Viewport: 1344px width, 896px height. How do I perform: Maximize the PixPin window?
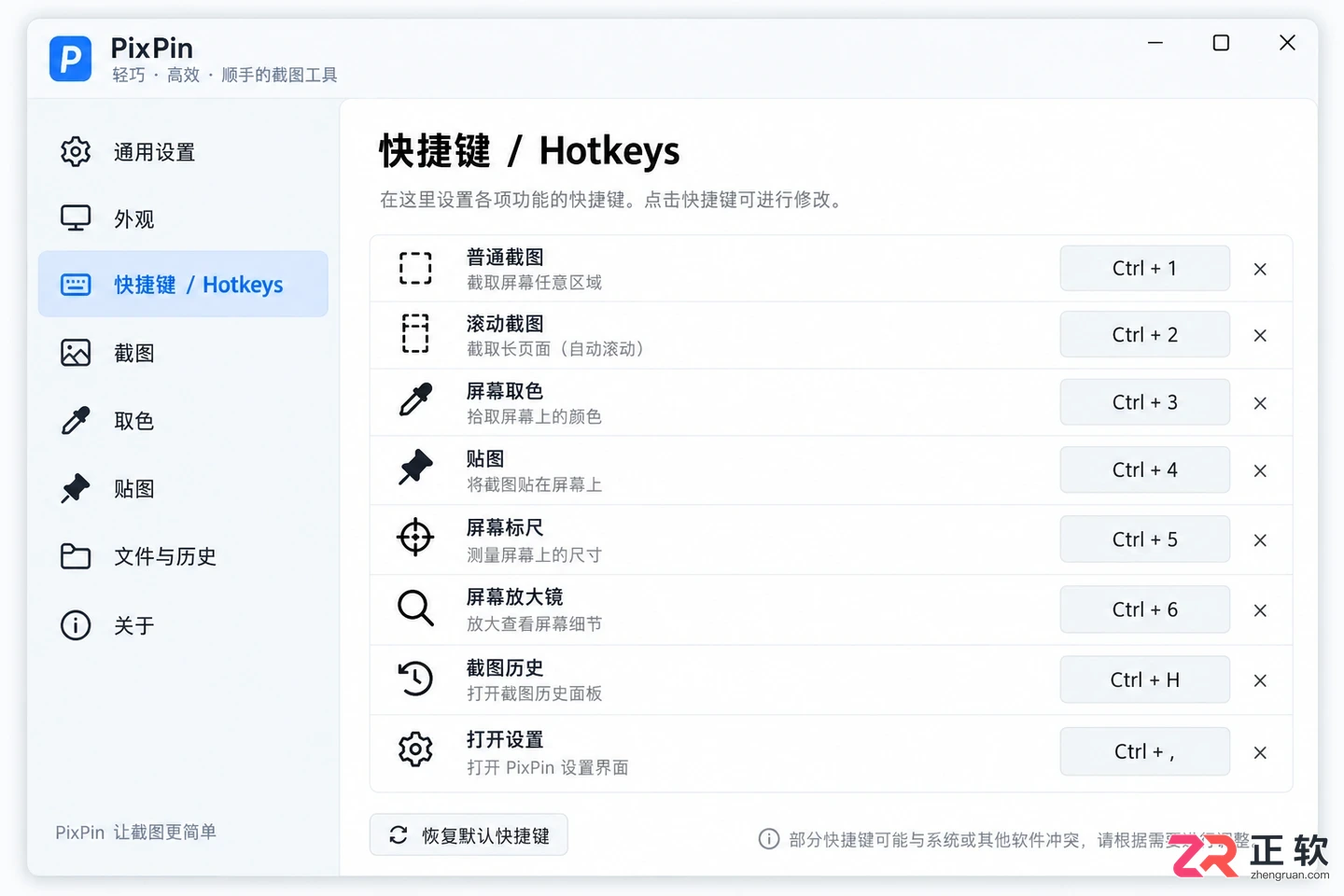[1221, 43]
